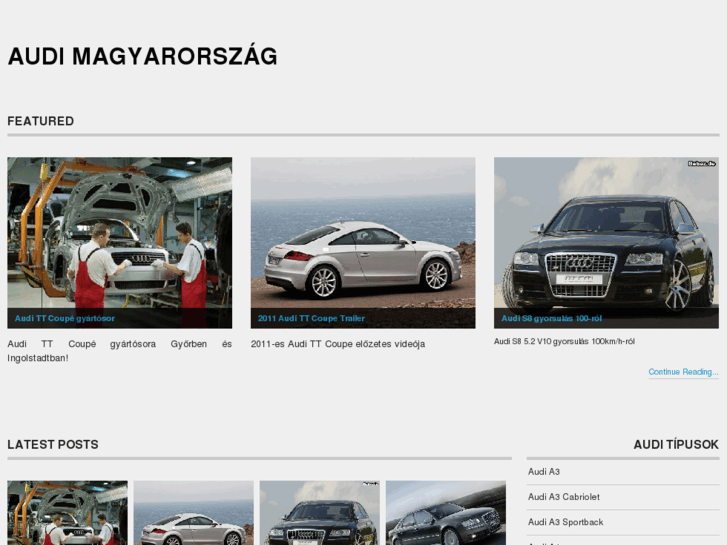Image resolution: width=727 pixels, height=545 pixels.
Task: Select the 'Audi Típusok' sidebar heading
Action: pos(676,444)
